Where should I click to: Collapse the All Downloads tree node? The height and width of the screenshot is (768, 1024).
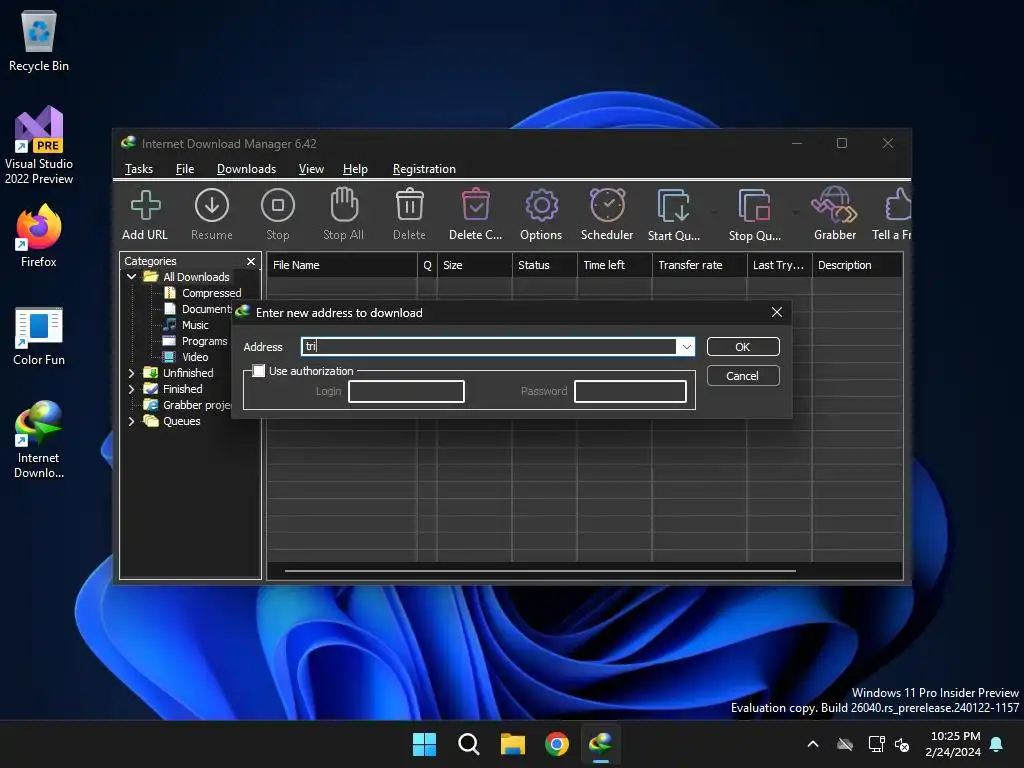[131, 277]
